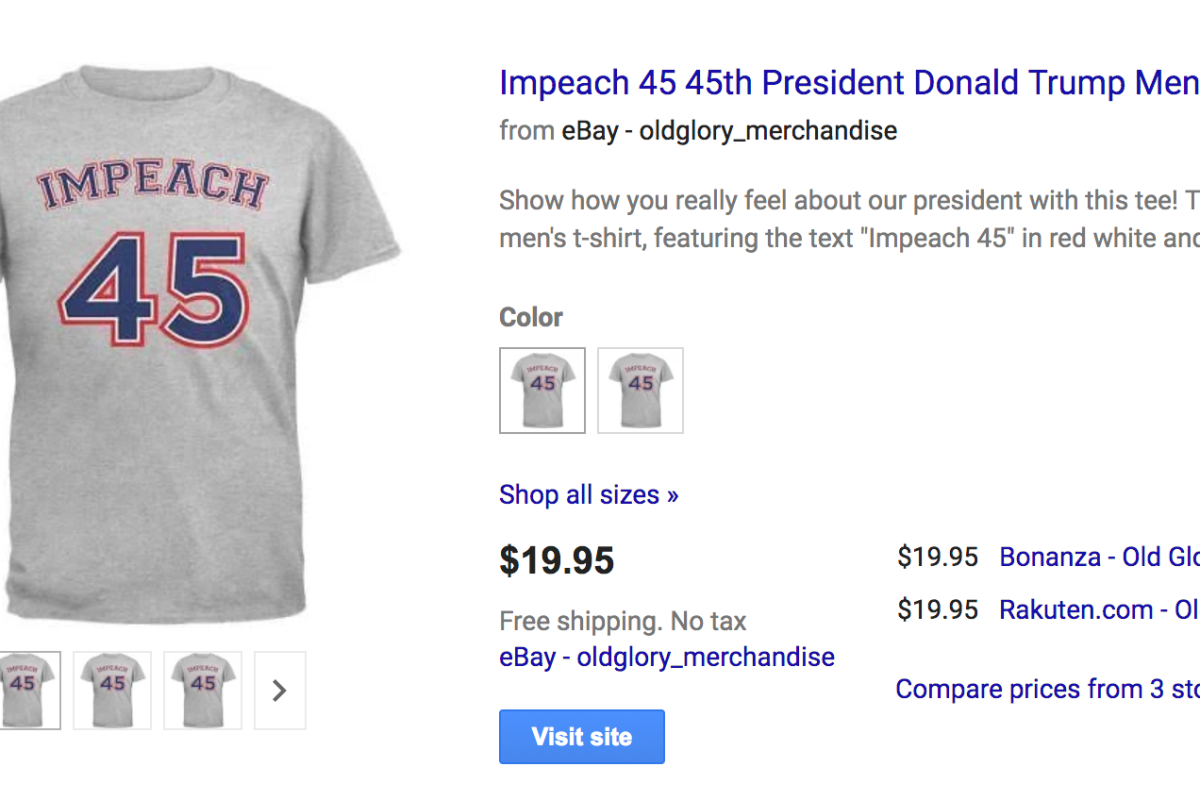Click the Free shipping. No tax text
The height and width of the screenshot is (800, 1200).
point(622,621)
